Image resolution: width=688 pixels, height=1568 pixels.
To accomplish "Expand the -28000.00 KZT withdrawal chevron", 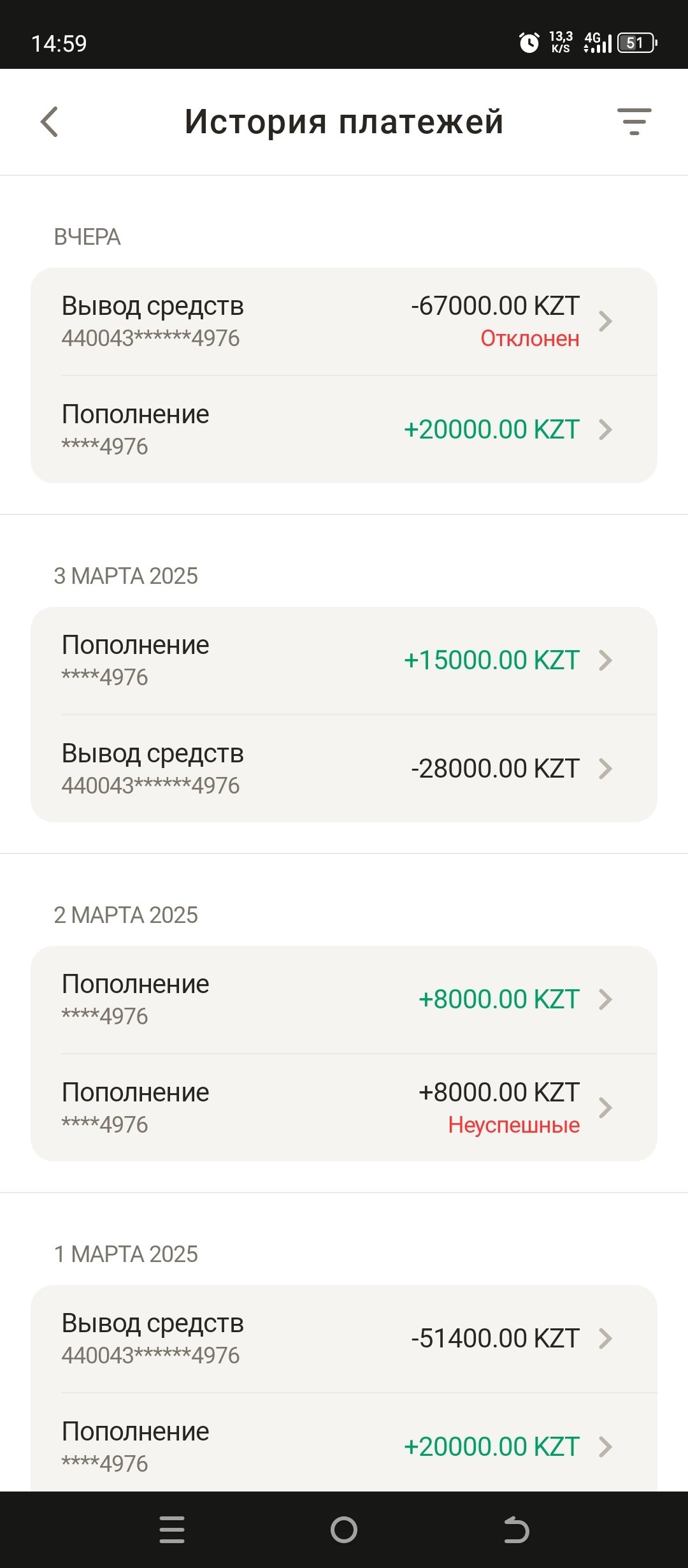I will 606,769.
